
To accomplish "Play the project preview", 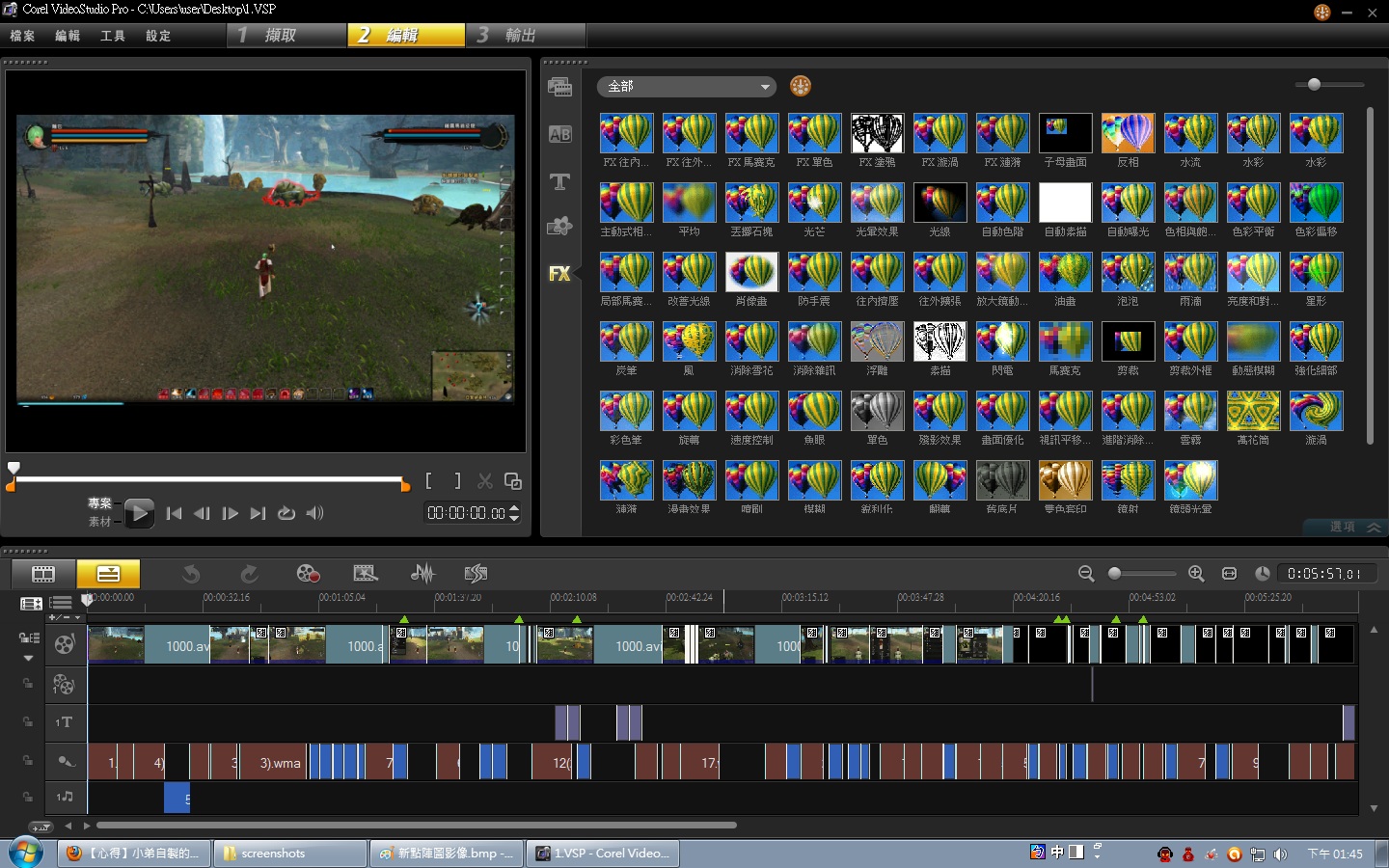I will click(x=139, y=513).
